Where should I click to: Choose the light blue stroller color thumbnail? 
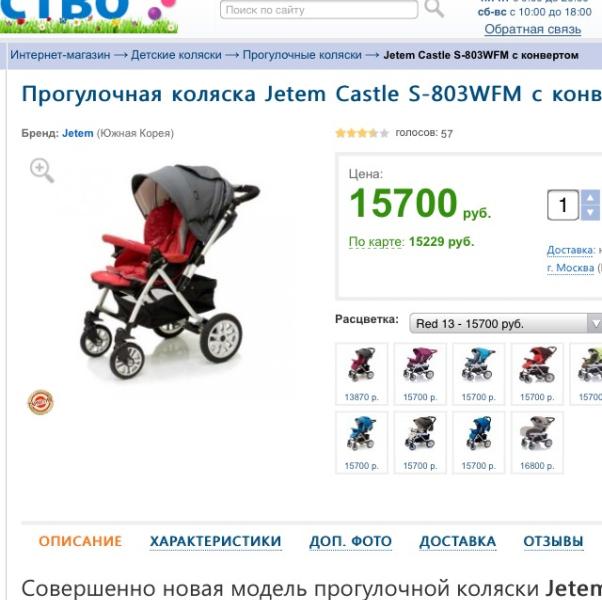[x=478, y=374]
